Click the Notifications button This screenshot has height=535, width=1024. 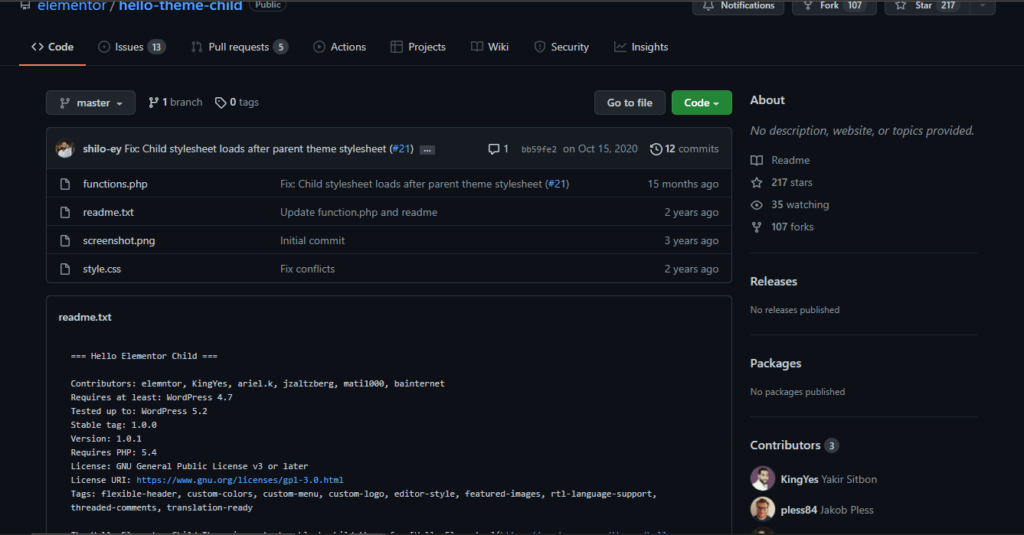coord(738,5)
